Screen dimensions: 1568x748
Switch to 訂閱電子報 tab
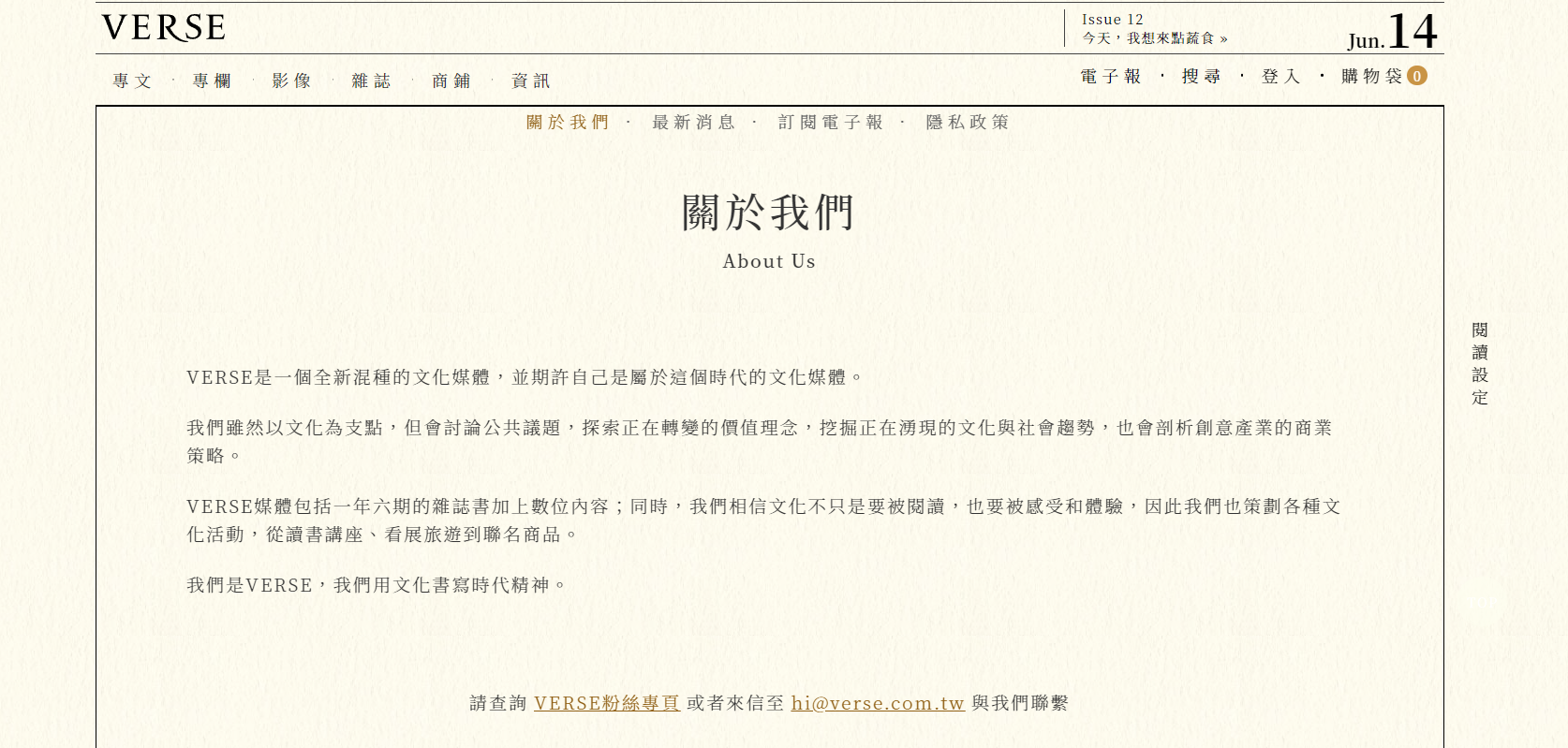pyautogui.click(x=831, y=123)
